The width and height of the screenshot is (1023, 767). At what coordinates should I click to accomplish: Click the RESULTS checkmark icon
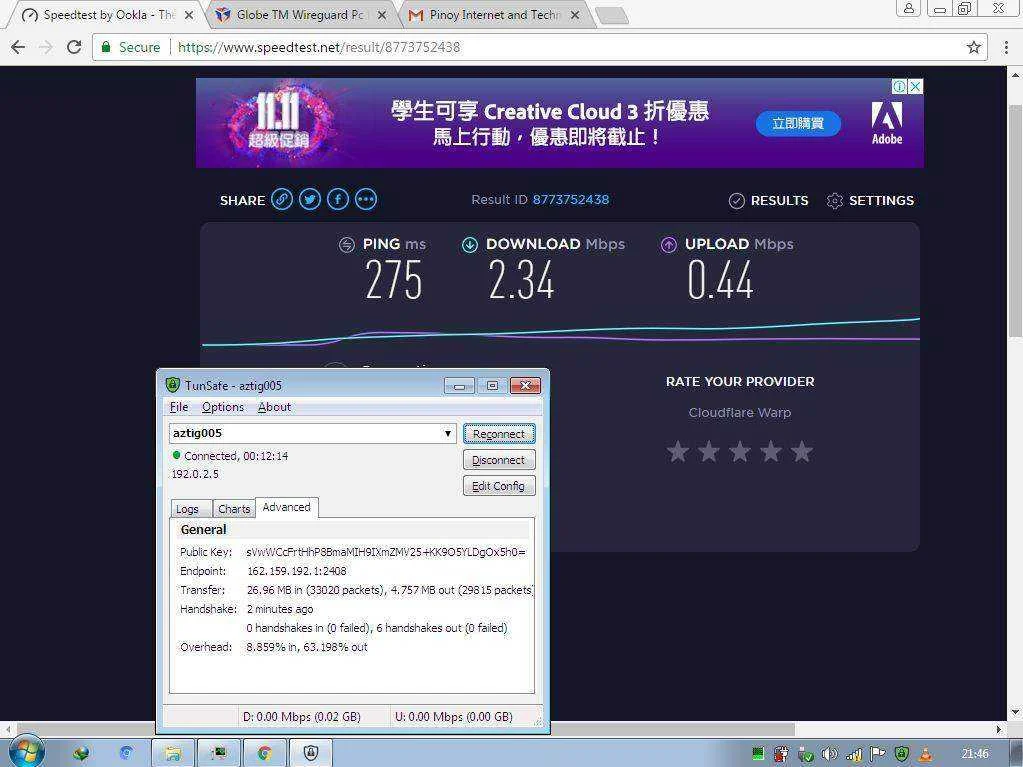pyautogui.click(x=736, y=201)
